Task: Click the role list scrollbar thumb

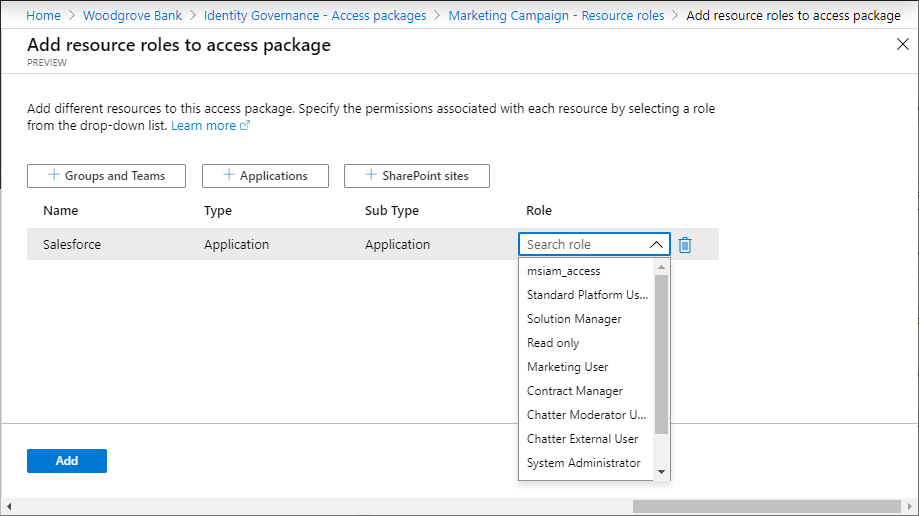Action: point(661,354)
